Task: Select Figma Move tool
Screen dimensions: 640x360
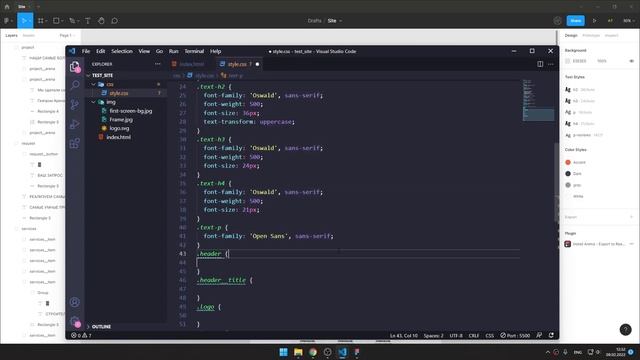Action: [24, 20]
